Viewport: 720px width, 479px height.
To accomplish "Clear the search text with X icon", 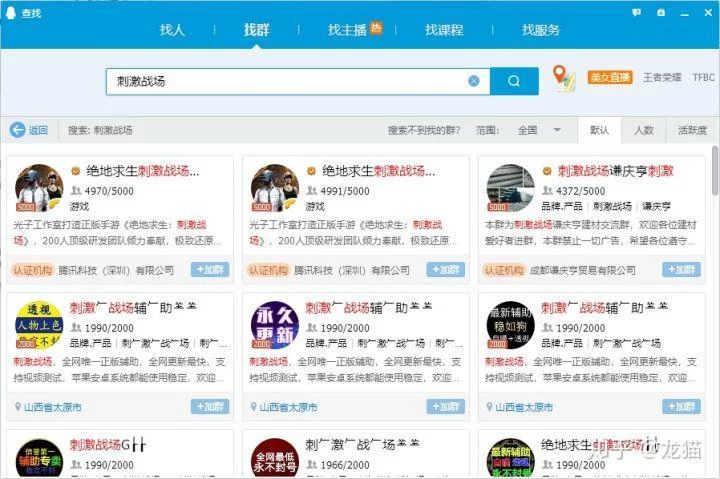I will [474, 81].
